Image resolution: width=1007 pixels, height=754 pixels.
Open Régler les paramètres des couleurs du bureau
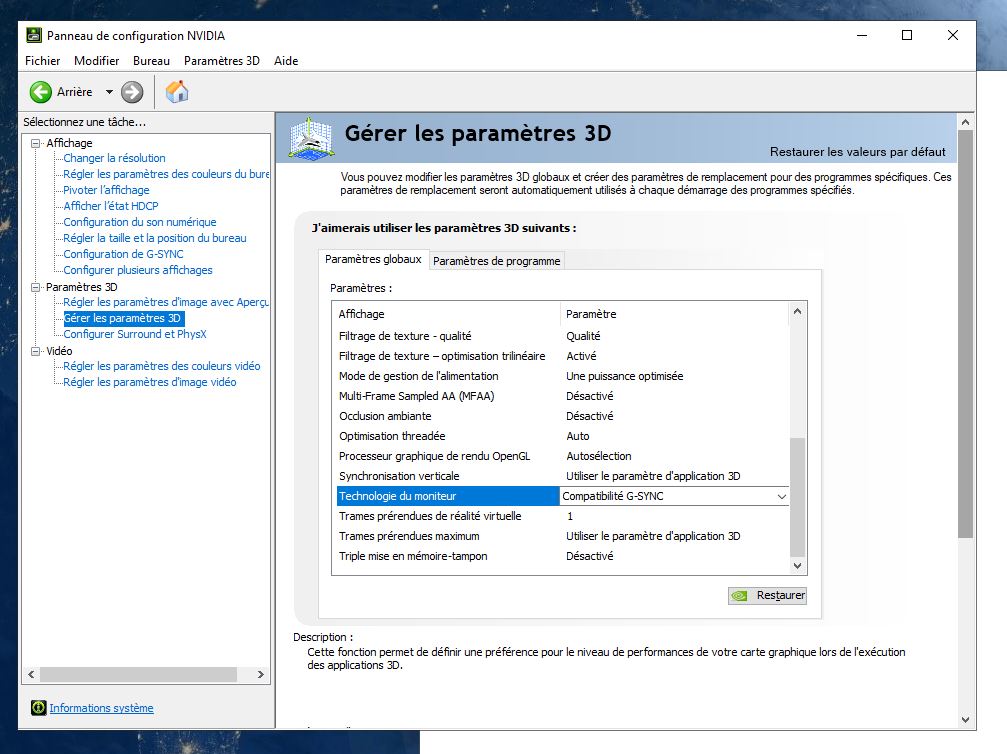pos(166,174)
